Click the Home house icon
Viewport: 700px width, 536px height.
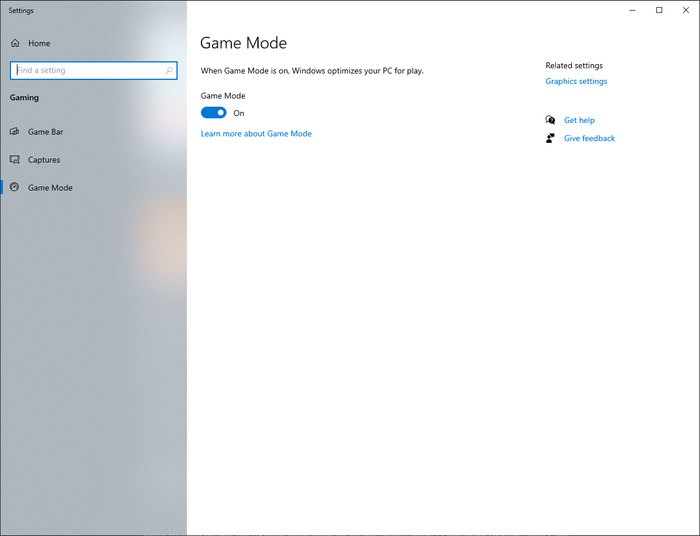click(x=15, y=43)
